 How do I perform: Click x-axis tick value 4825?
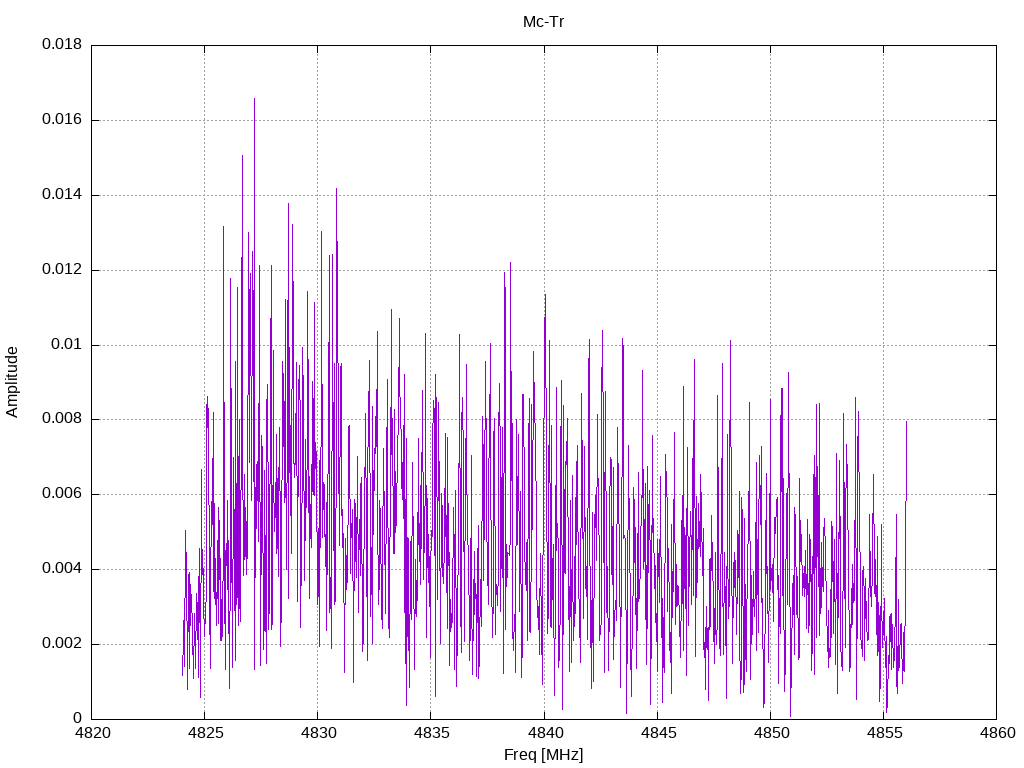205,733
